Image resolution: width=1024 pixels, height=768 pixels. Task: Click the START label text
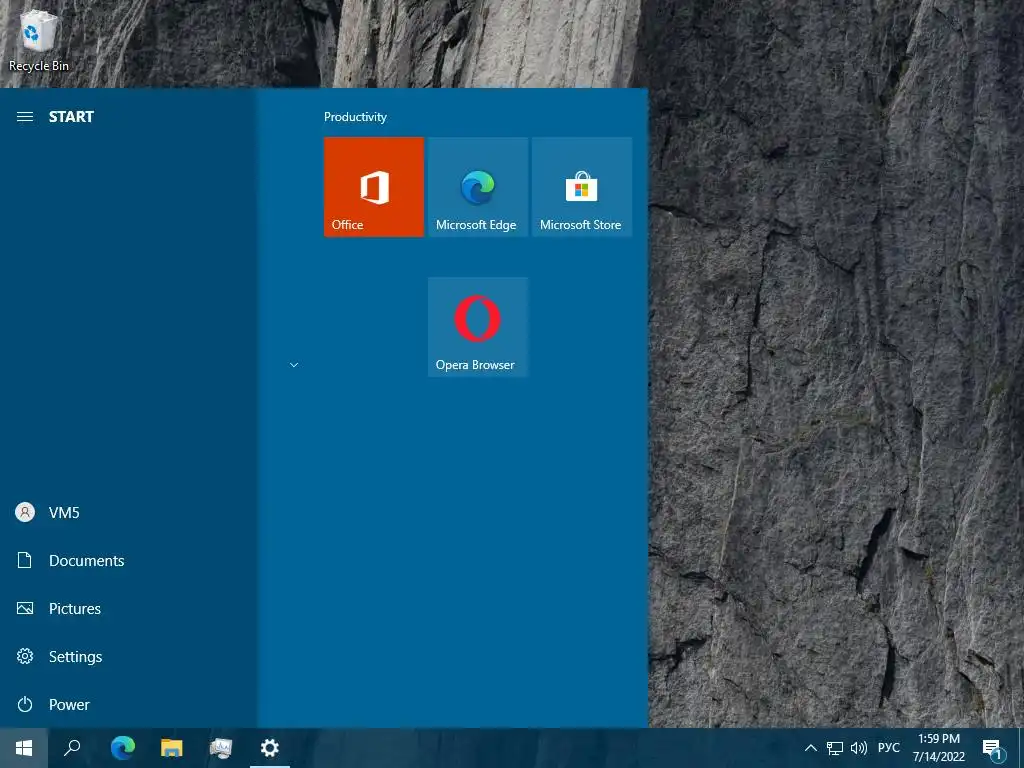pyautogui.click(x=71, y=117)
